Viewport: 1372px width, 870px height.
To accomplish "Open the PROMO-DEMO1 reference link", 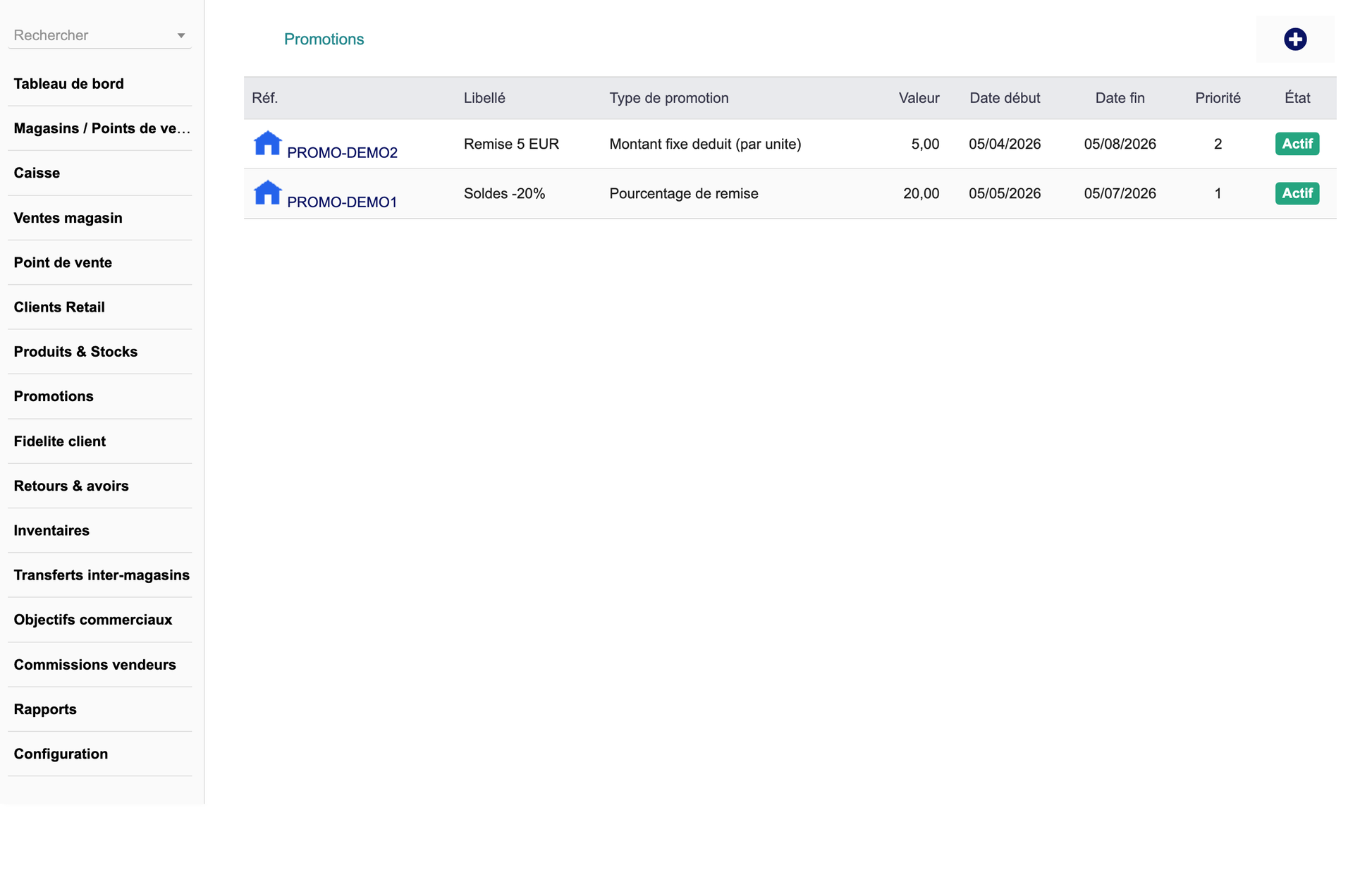I will point(342,202).
